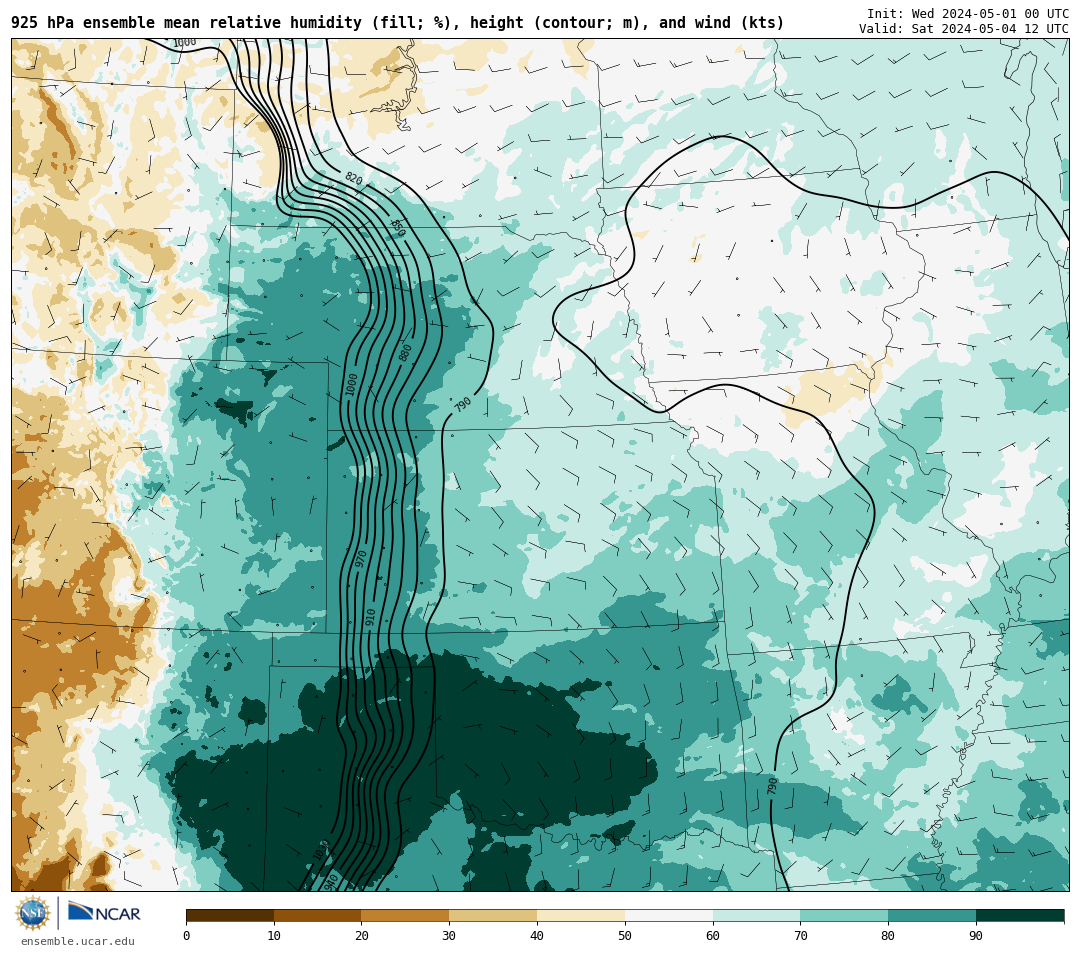1080x954 pixels.
Task: Click the NCAR logo
Action: pyautogui.click(x=104, y=913)
